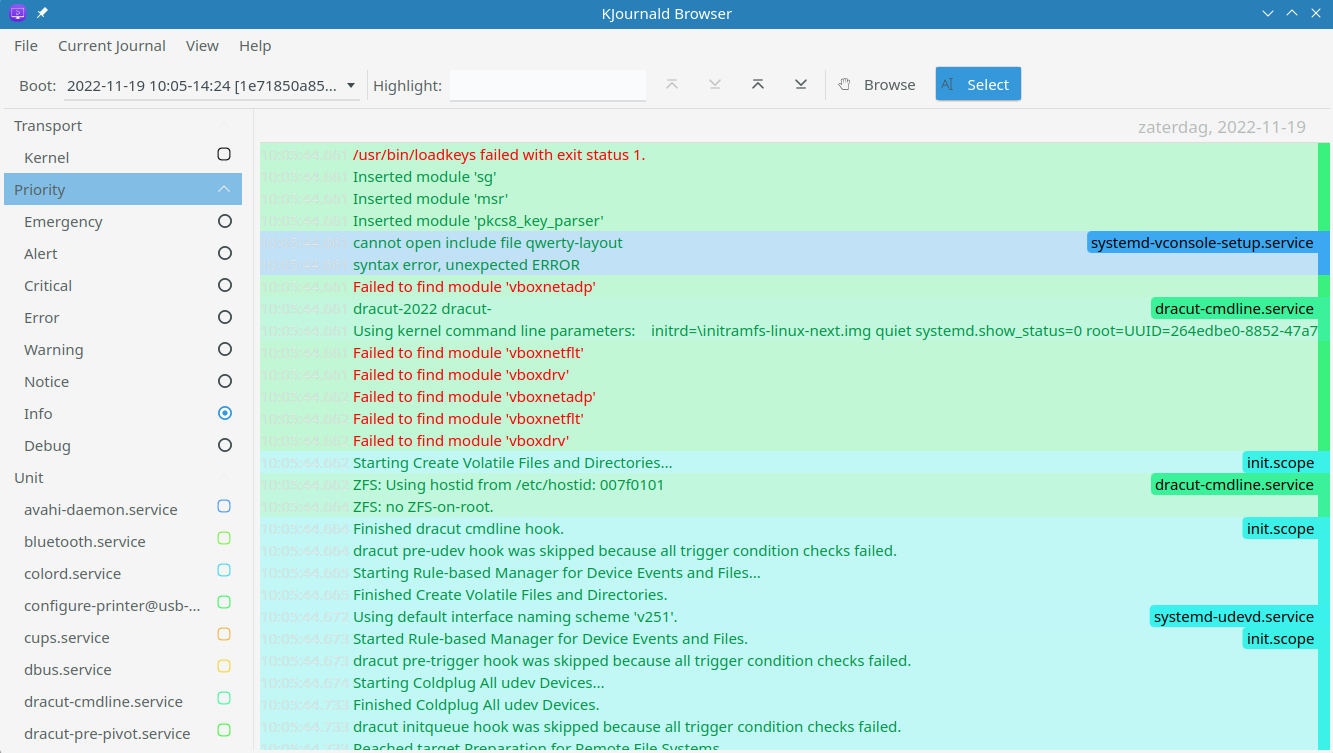Click the pin icon in title bar
Viewport: 1333px width, 753px height.
tap(42, 14)
